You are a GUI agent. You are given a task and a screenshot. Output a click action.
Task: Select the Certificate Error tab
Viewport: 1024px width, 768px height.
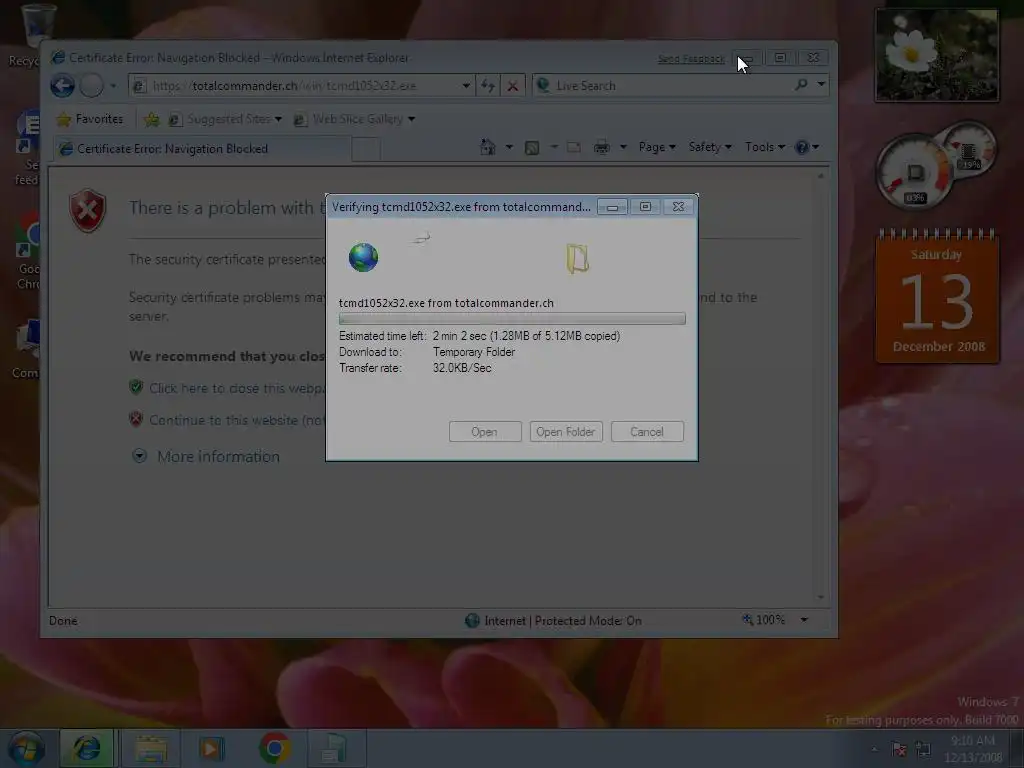pos(202,148)
